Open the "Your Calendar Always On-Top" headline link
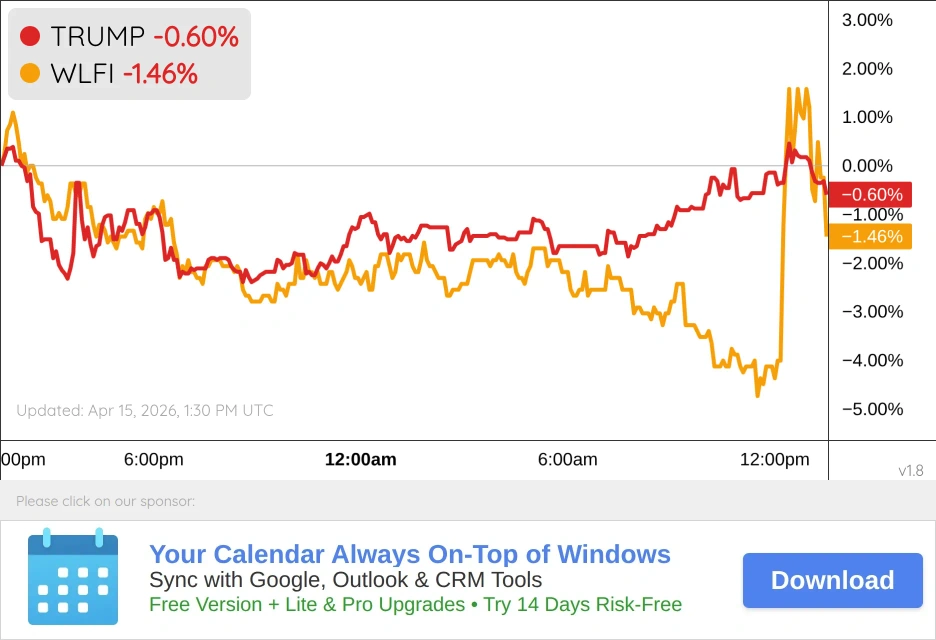The width and height of the screenshot is (936, 640). click(x=409, y=554)
